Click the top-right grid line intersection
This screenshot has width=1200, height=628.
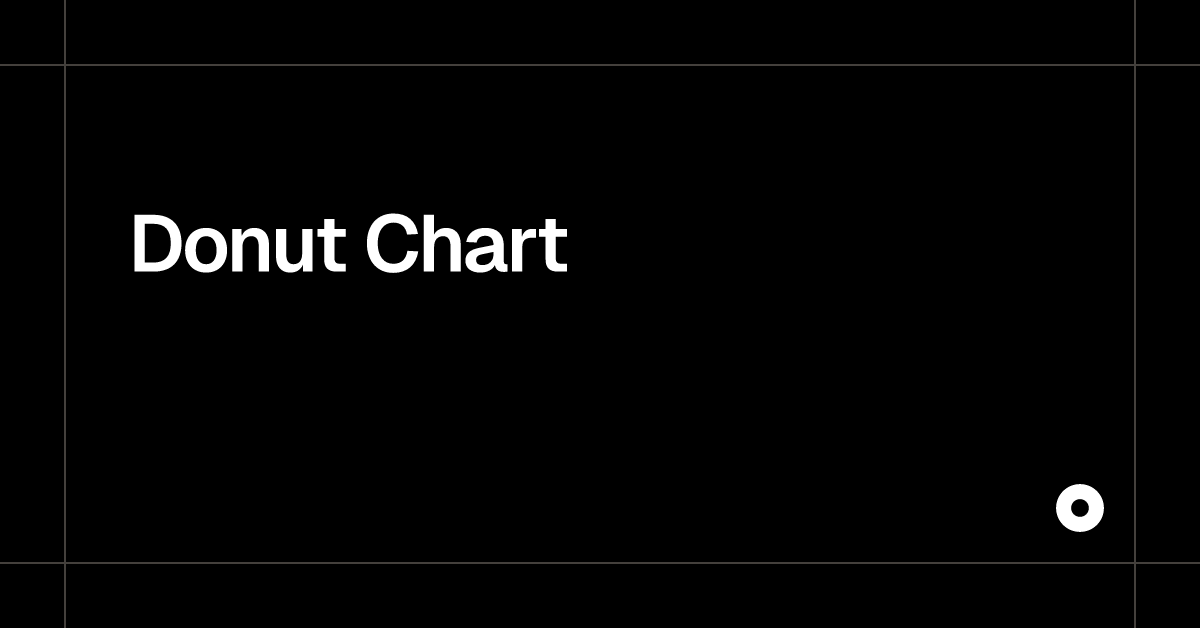[x=1135, y=65]
